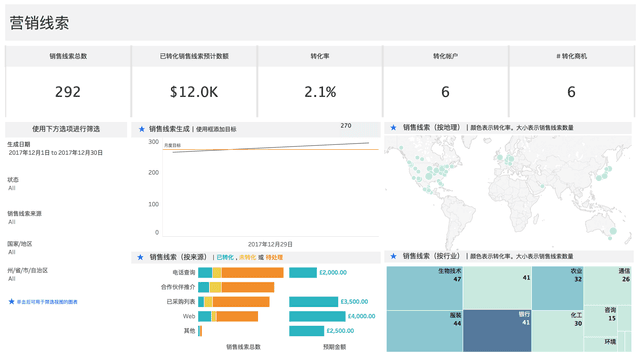Screen dimensions: 640x361
Task: Click the star icon beside 销售线索（按来源）
Action: 140,257
